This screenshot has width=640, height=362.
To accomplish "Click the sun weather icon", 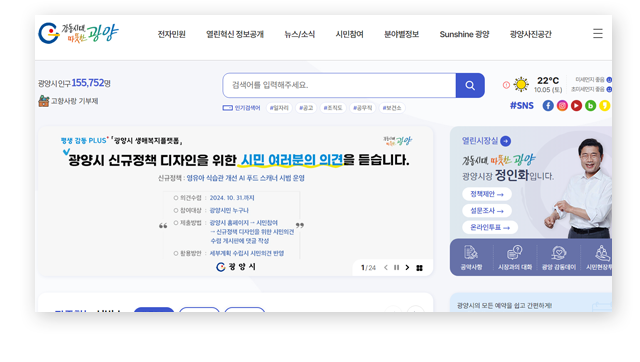I will pyautogui.click(x=521, y=84).
